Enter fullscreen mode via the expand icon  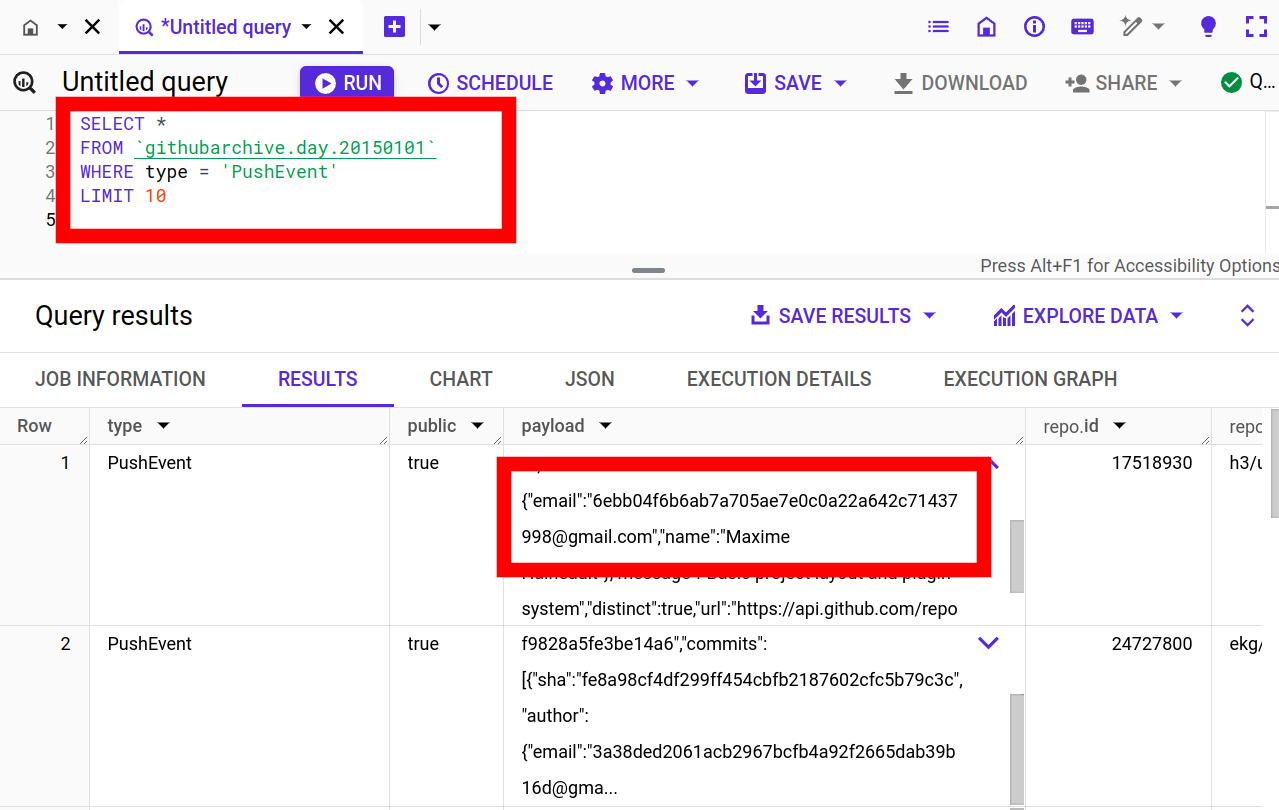pyautogui.click(x=1256, y=27)
